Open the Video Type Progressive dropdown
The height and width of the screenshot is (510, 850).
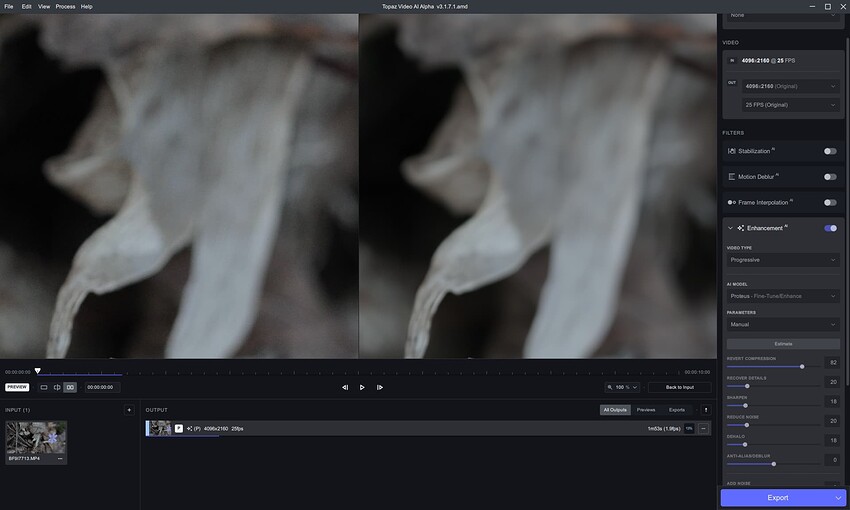point(783,260)
